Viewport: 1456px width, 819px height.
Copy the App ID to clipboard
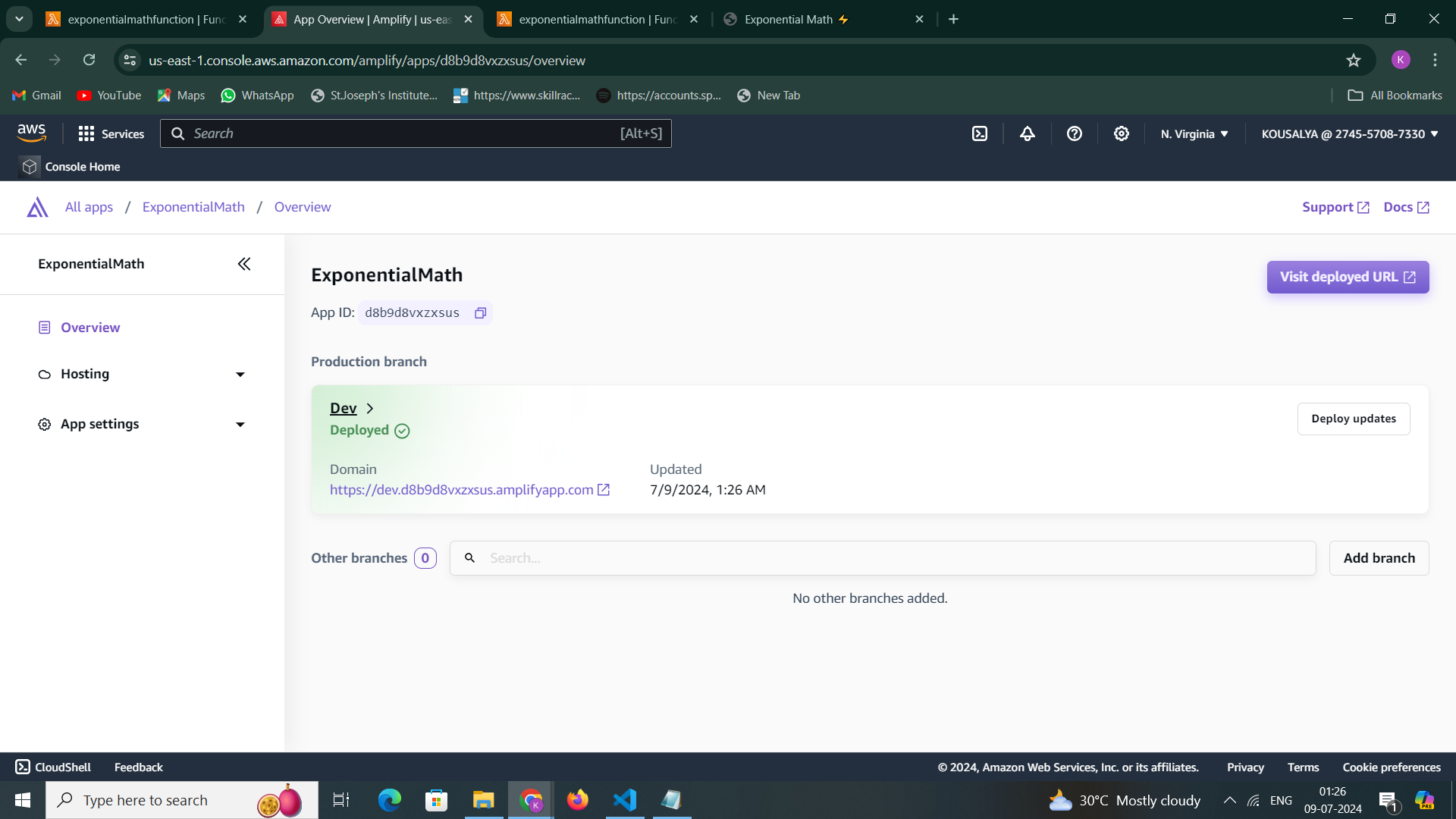pos(480,313)
